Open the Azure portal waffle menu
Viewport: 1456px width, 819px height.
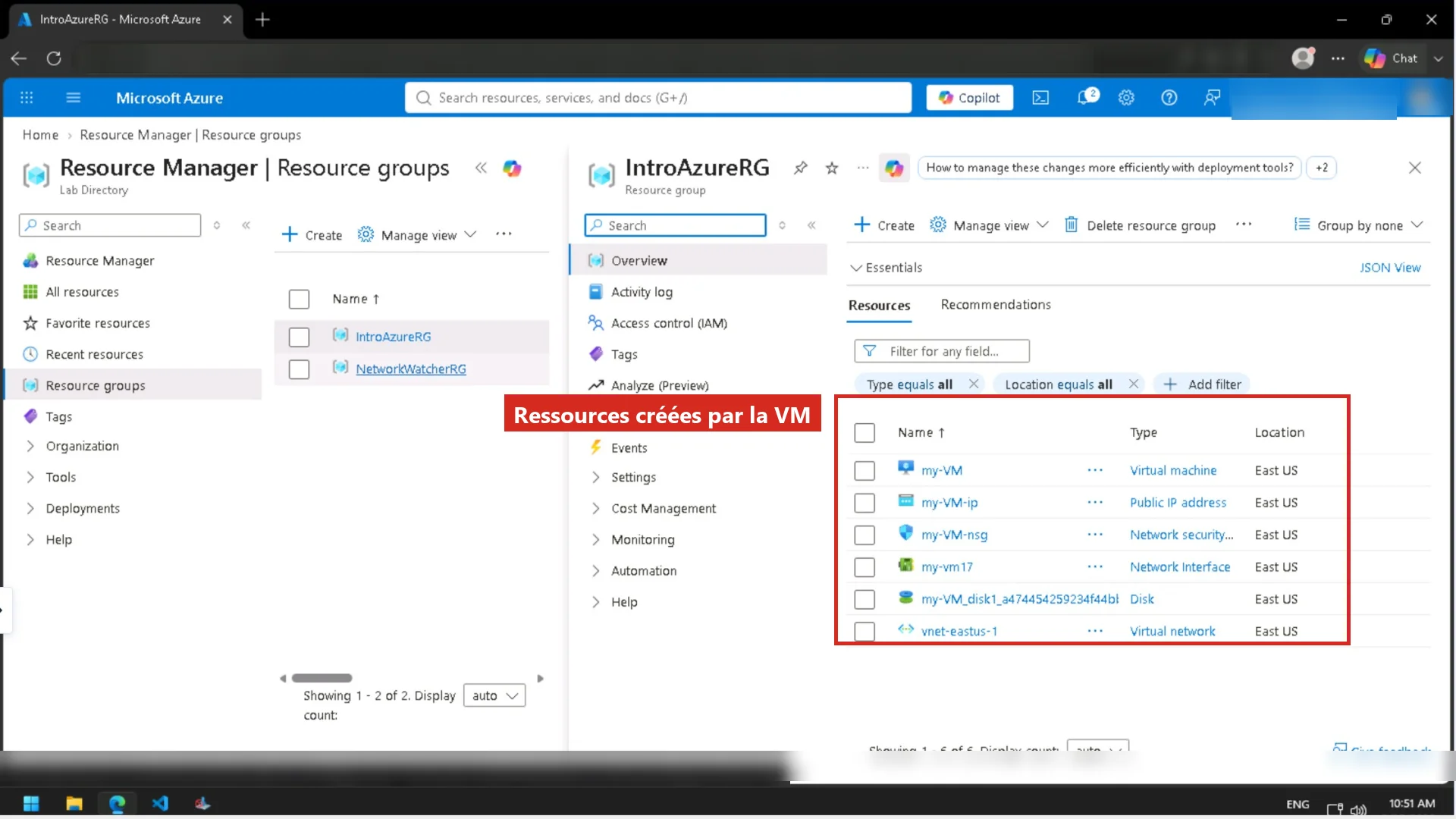(x=27, y=98)
